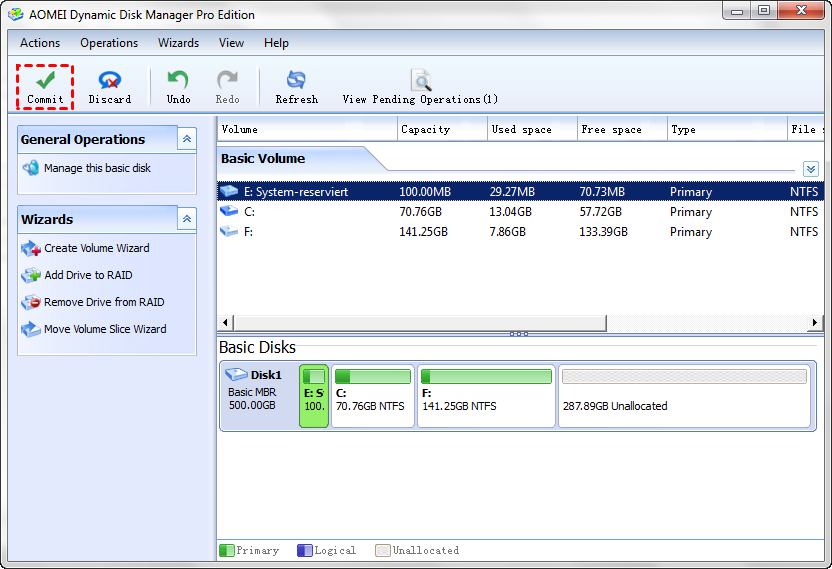Viewport: 832px width, 569px height.
Task: Select the E: partition block on Disk1
Action: tap(314, 395)
